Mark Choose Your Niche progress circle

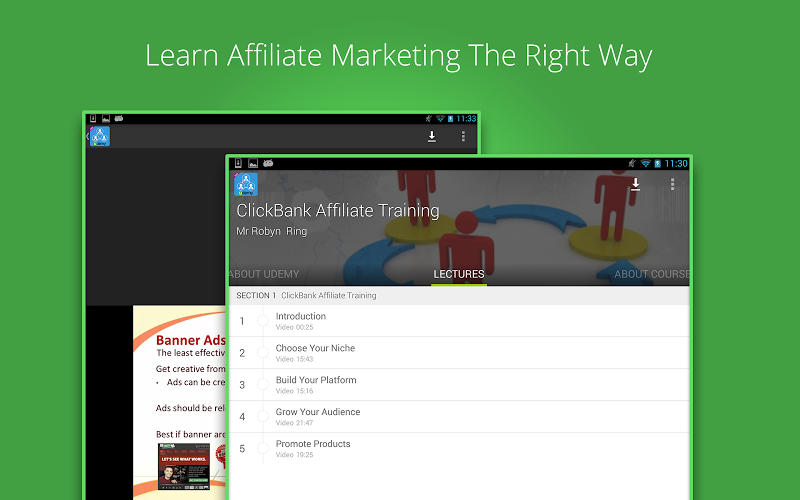263,353
